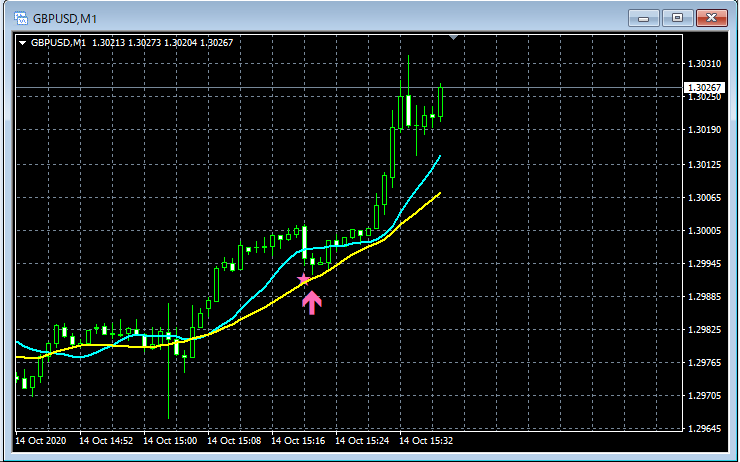Click price level 1.29765 on scale
Viewport: 740px width, 462px height.
point(705,363)
